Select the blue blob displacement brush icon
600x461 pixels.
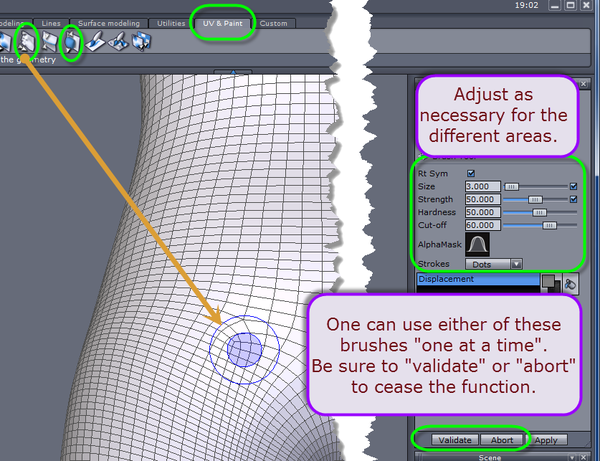pyautogui.click(x=72, y=42)
